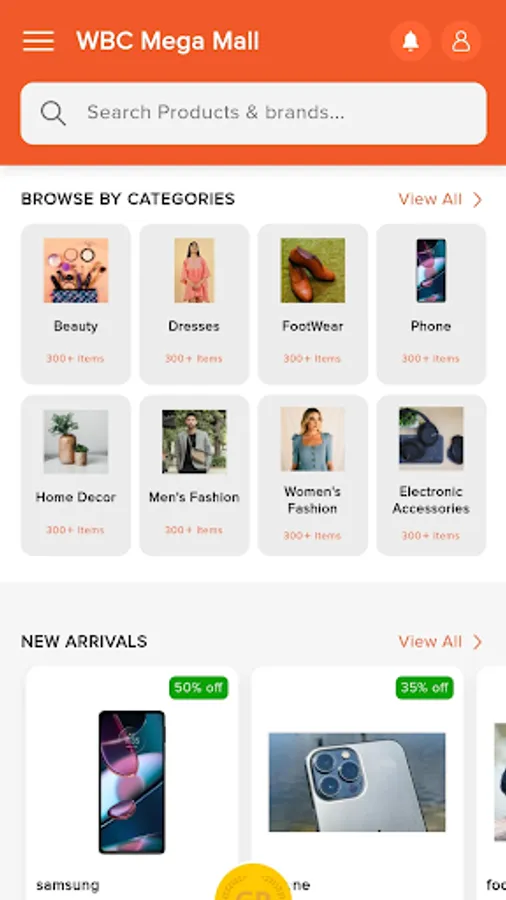The height and width of the screenshot is (900, 506).
Task: Choose Electronic Accessories category
Action: (x=431, y=475)
